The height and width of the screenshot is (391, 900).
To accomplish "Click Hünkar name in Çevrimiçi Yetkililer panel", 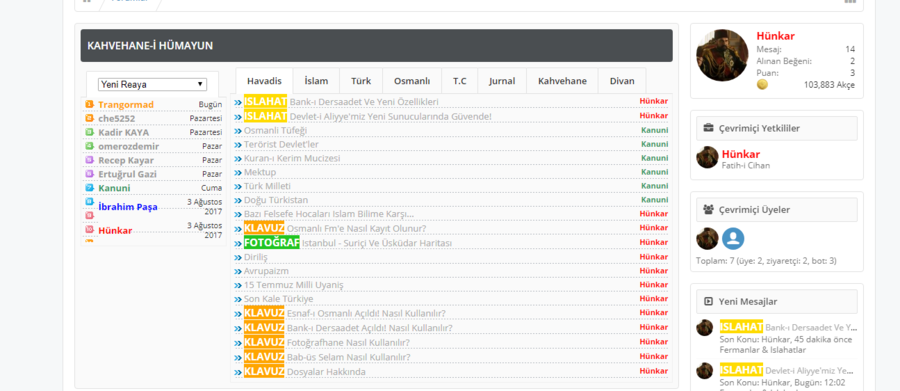I will tap(740, 154).
